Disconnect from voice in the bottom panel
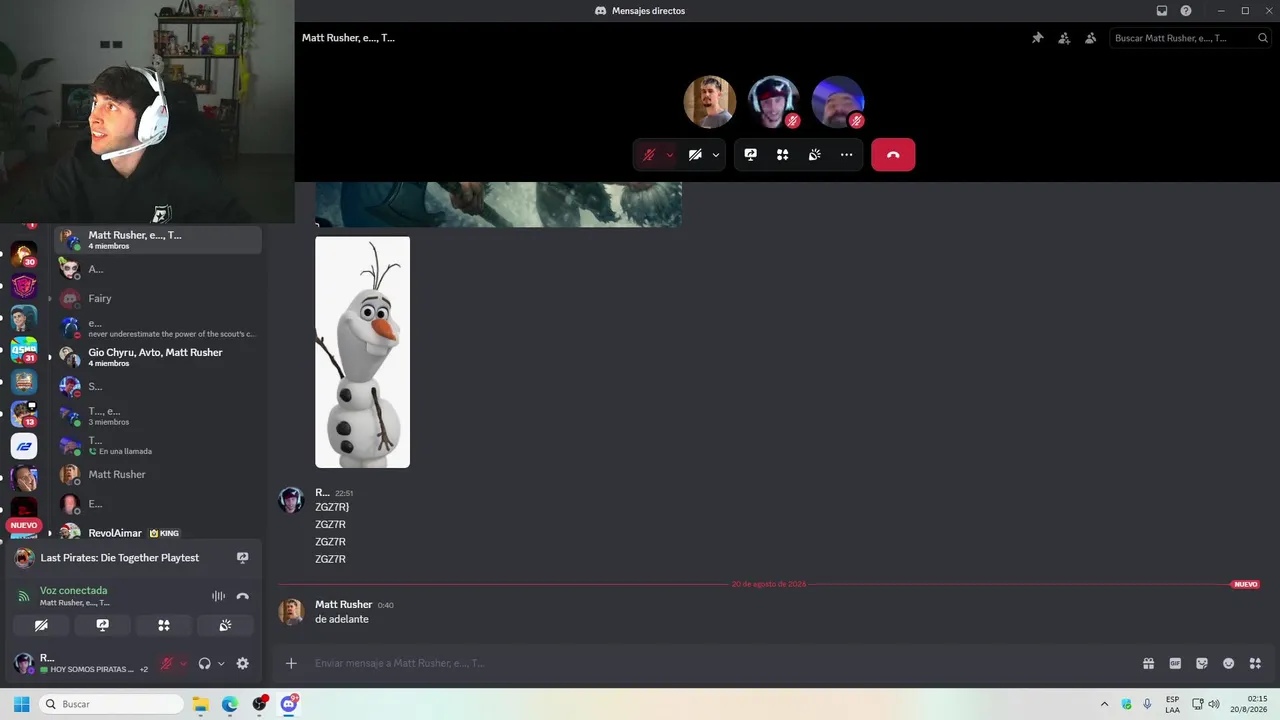Image resolution: width=1280 pixels, height=720 pixels. [242, 596]
